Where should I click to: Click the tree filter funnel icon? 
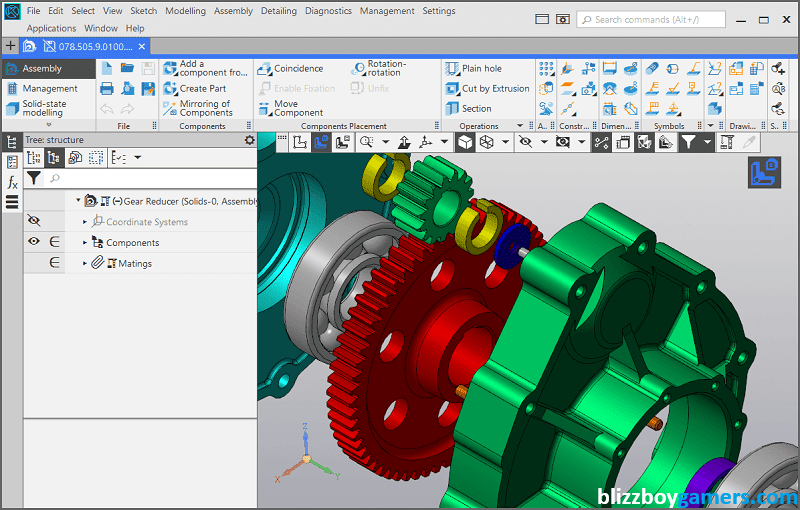coord(34,178)
